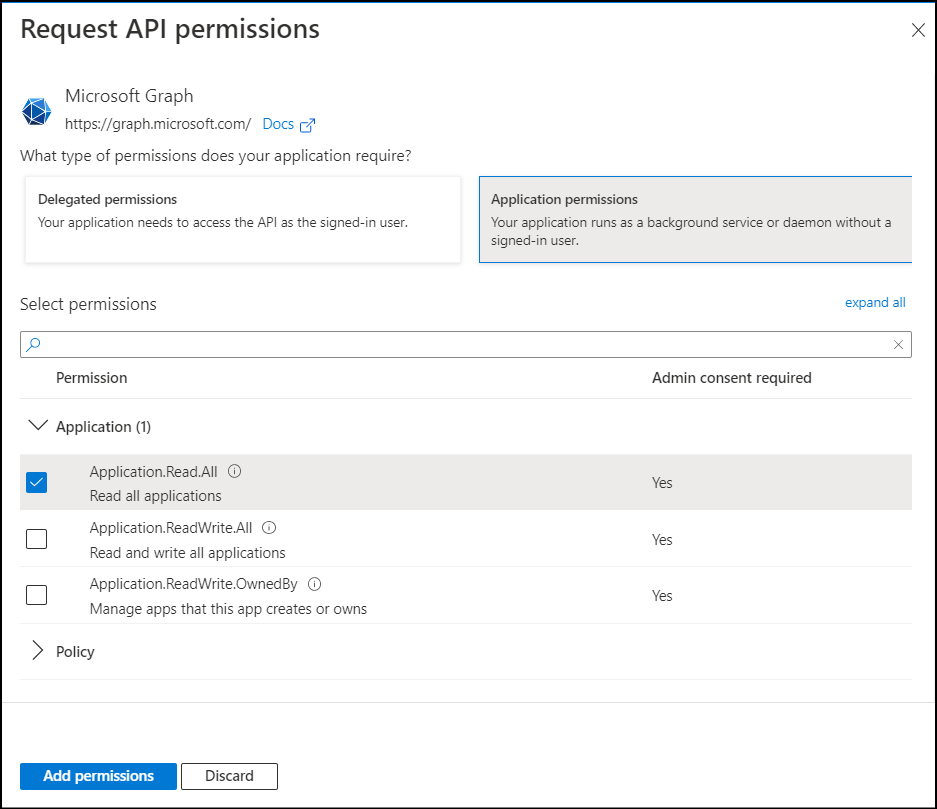
Task: Open the Microsoft Graph Docs link
Action: click(x=277, y=123)
